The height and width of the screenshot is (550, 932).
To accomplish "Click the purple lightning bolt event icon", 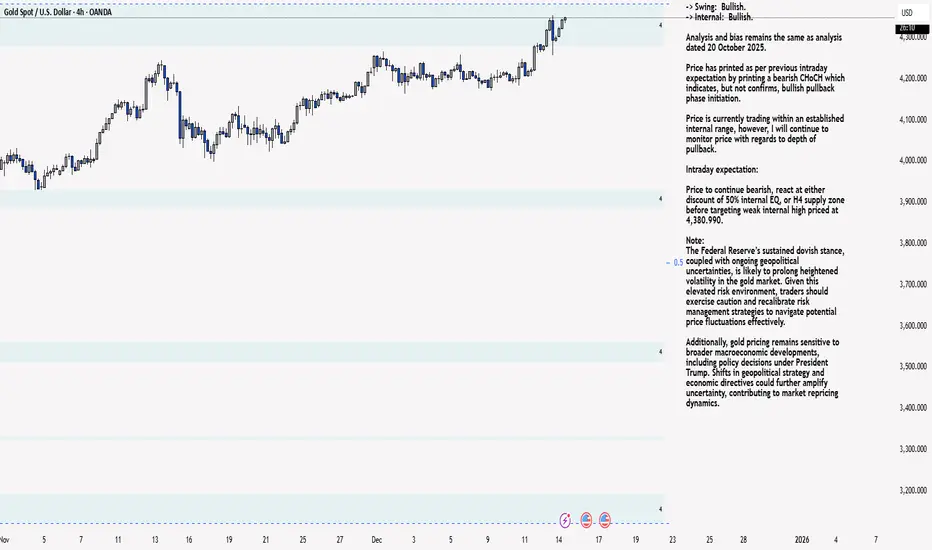I will [565, 520].
